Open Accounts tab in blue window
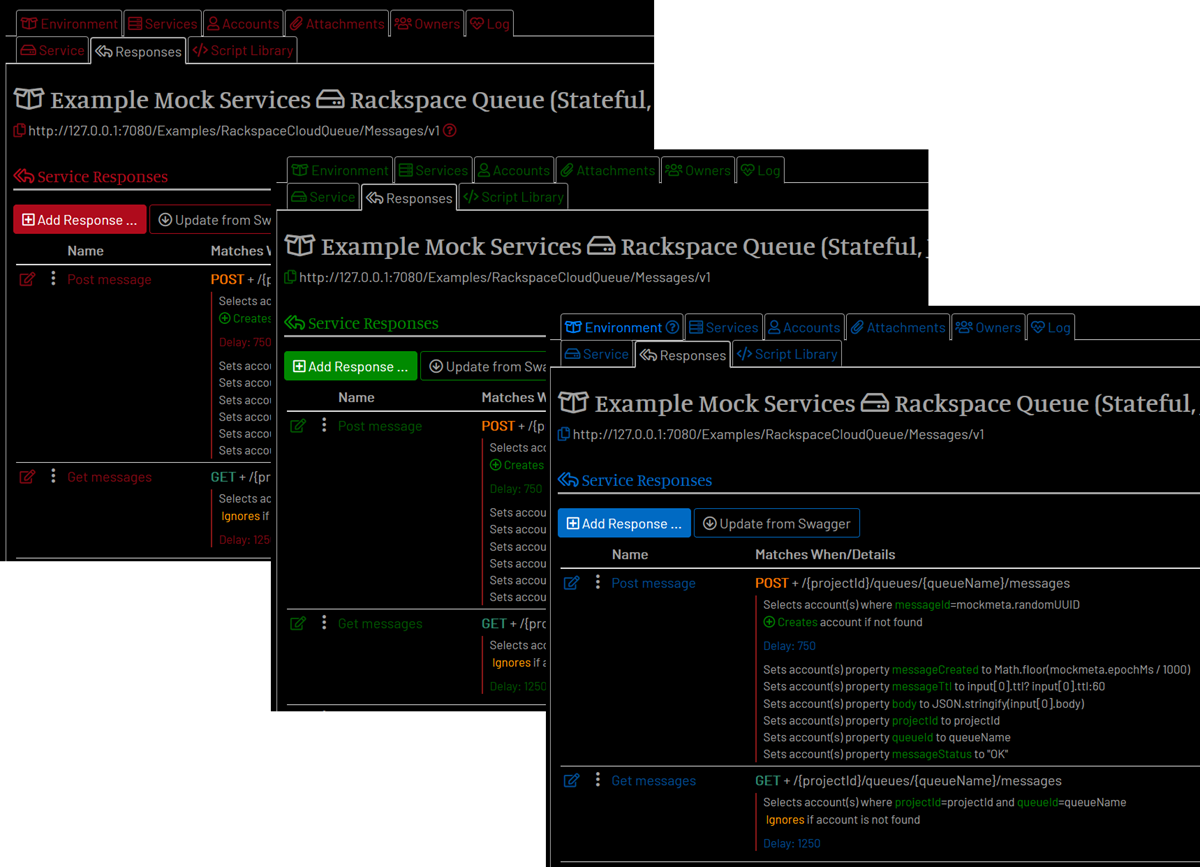Image resolution: width=1200 pixels, height=867 pixels. coord(803,327)
